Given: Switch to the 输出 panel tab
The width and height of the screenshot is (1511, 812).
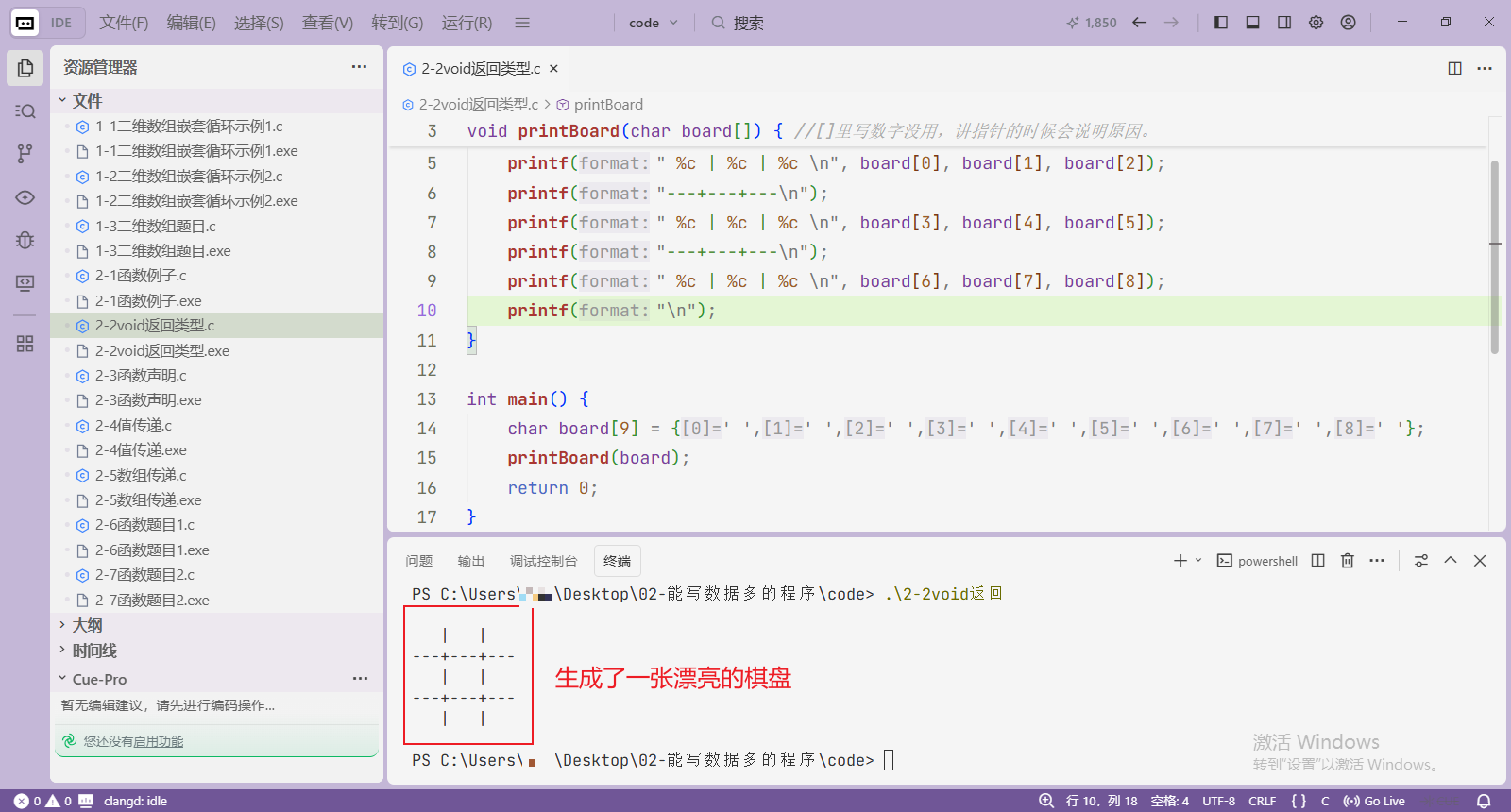Looking at the screenshot, I should [x=470, y=561].
